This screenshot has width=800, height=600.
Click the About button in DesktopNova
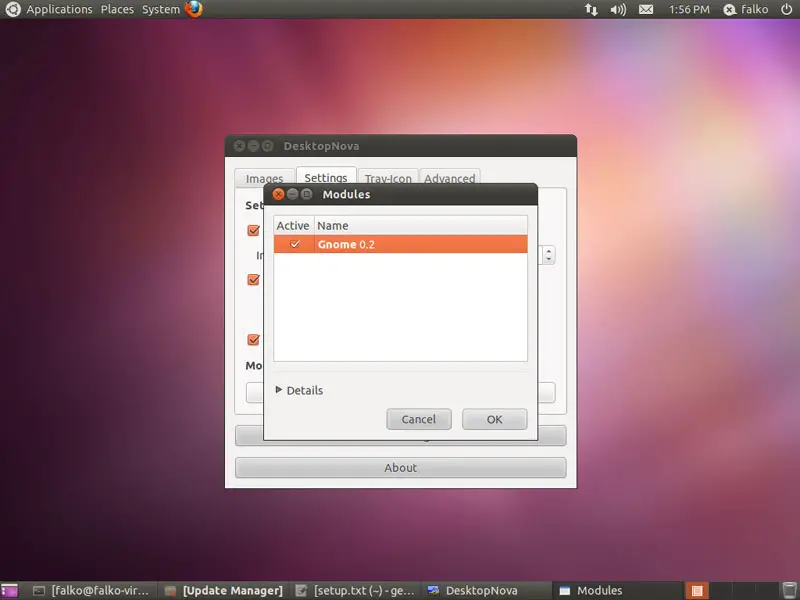tap(401, 467)
